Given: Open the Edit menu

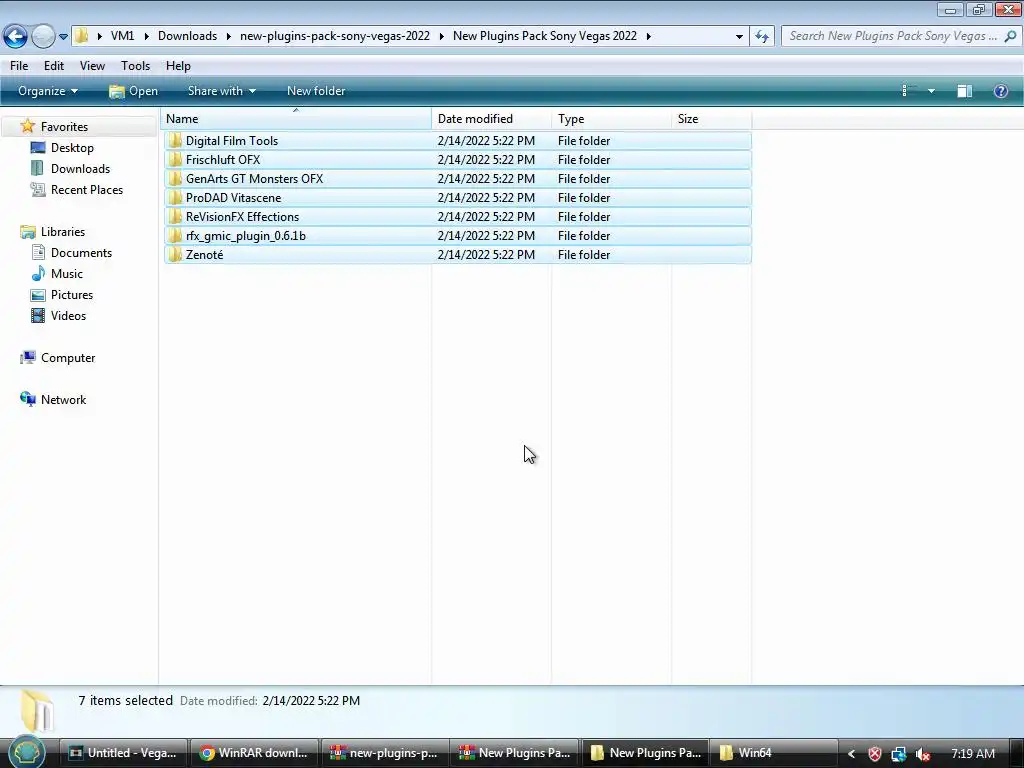Looking at the screenshot, I should (x=54, y=66).
